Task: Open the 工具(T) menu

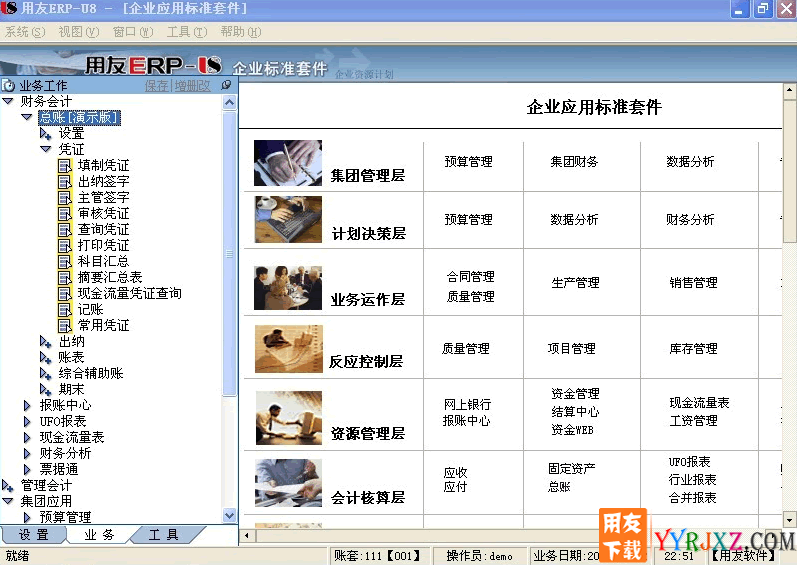Action: click(187, 32)
